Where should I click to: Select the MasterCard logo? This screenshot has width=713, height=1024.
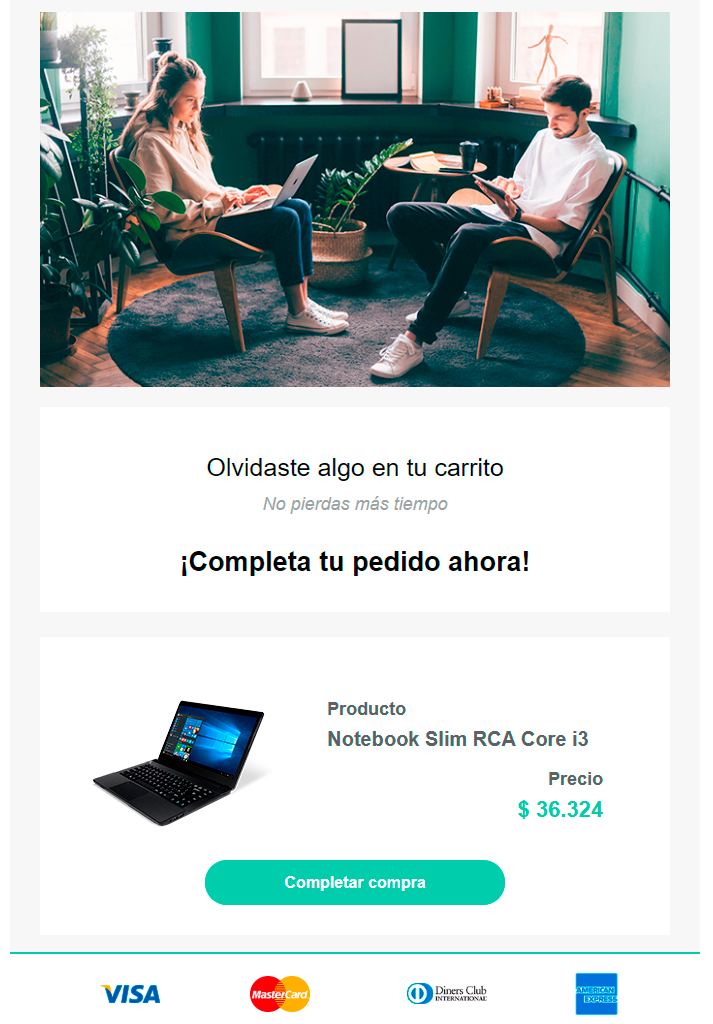click(280, 994)
